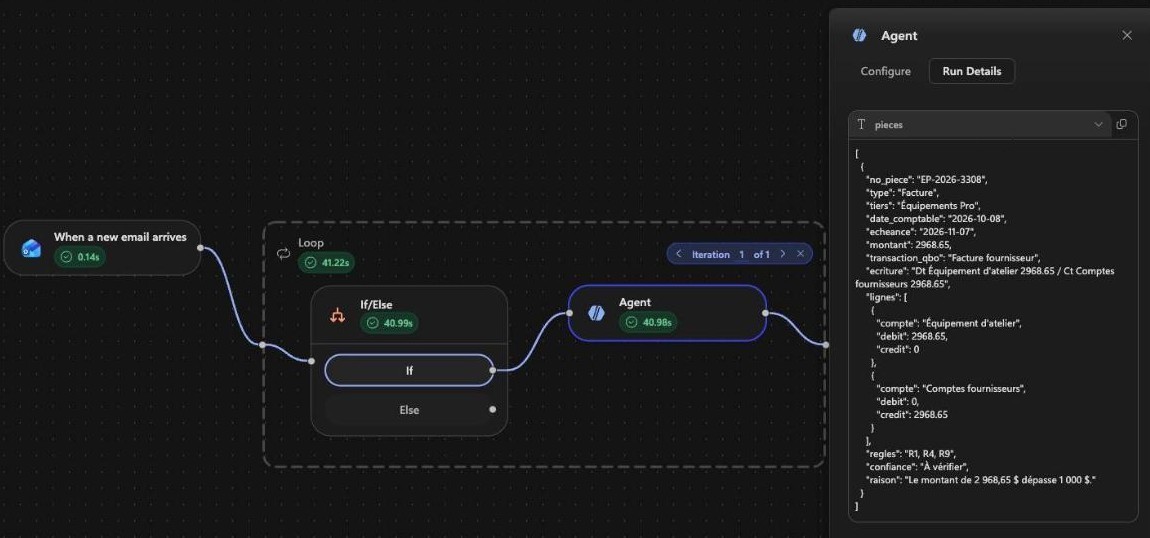This screenshot has height=538, width=1150.
Task: Click the Loop container label
Action: [x=310, y=243]
